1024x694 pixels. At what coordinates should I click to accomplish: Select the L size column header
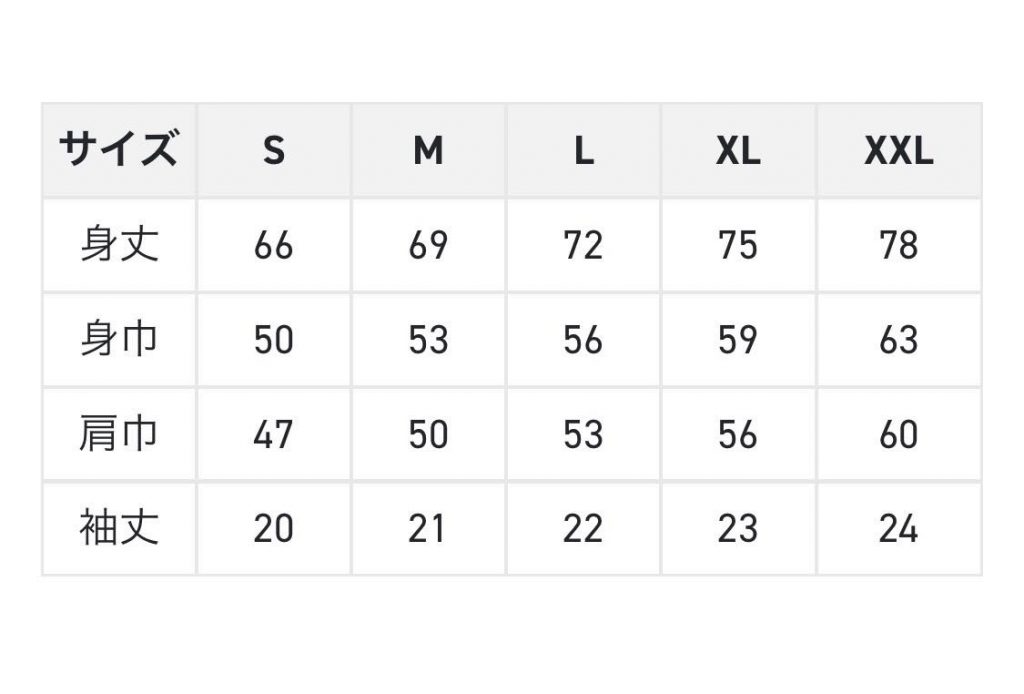click(x=583, y=150)
